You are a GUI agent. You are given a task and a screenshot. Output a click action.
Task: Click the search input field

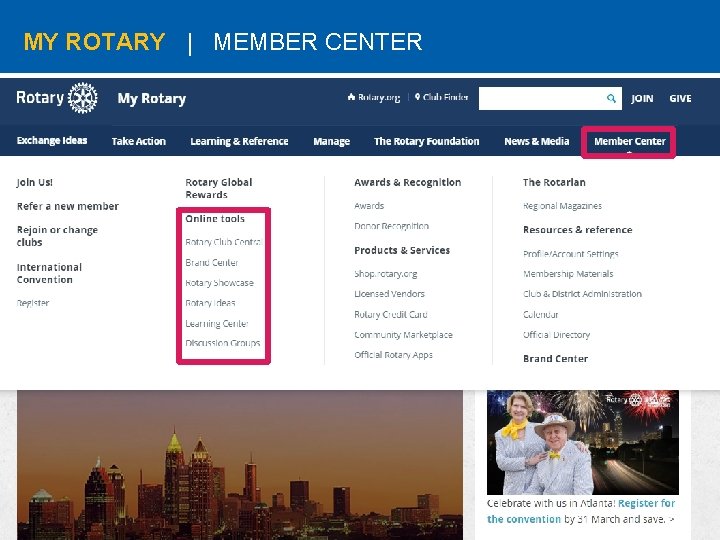pos(550,98)
